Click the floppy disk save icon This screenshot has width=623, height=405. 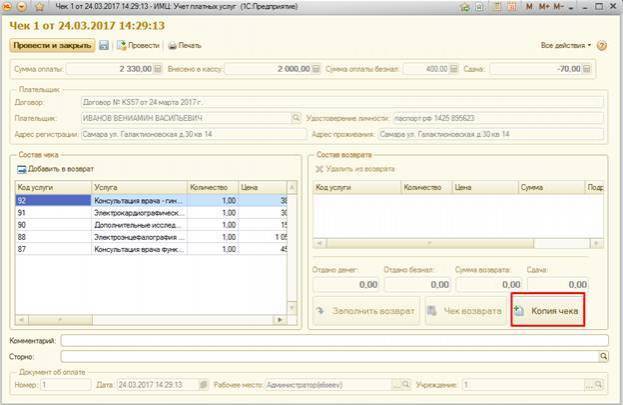tap(104, 46)
